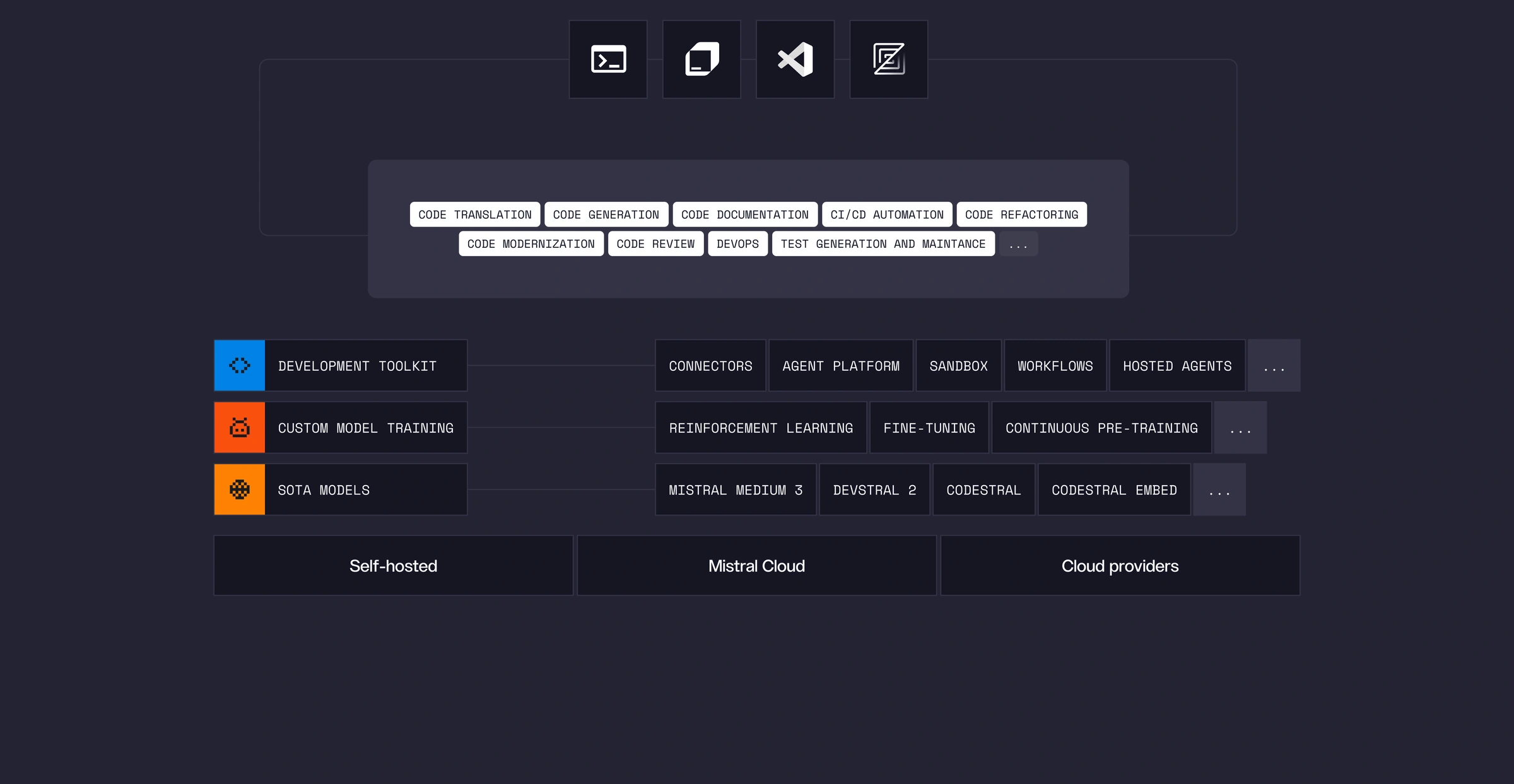
Task: Click the blue Development Toolkit icon
Action: tap(240, 365)
